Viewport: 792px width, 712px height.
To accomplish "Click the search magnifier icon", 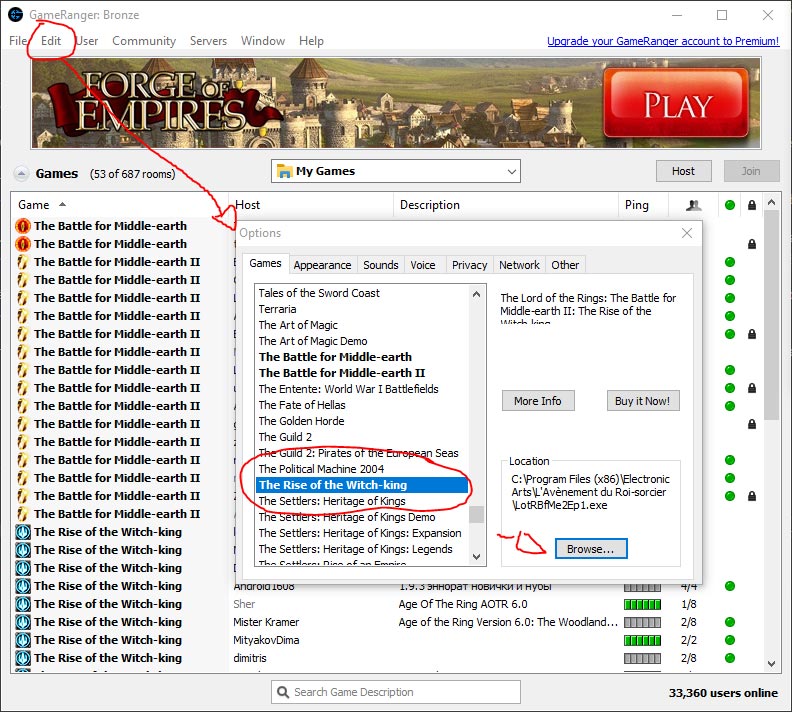I will pos(283,692).
